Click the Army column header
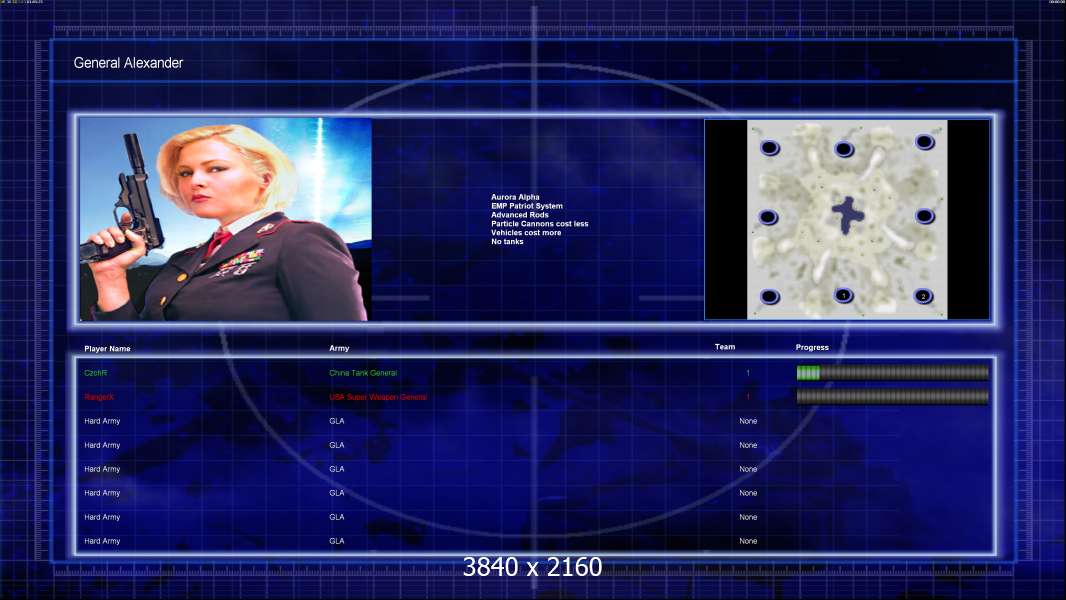 tap(339, 348)
